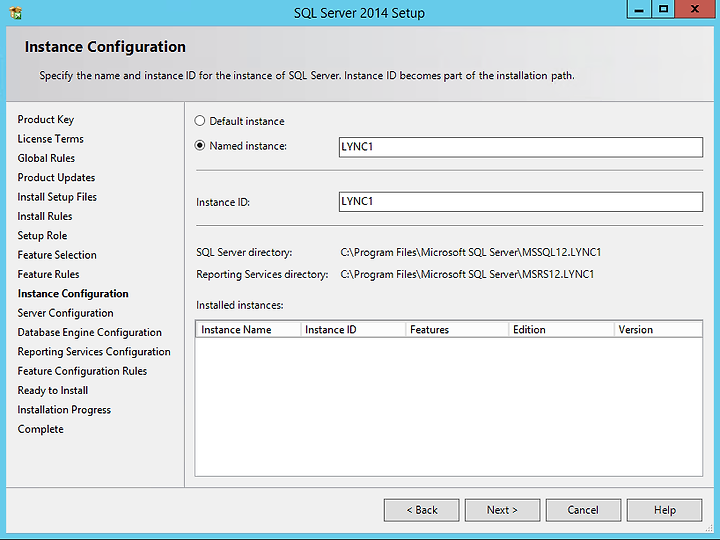Select Instance Configuration step in sidebar

(x=73, y=293)
